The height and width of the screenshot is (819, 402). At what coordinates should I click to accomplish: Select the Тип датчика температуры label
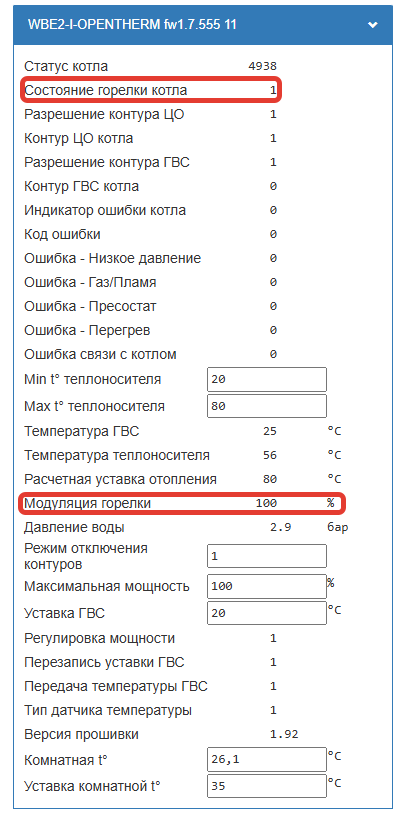[108, 710]
